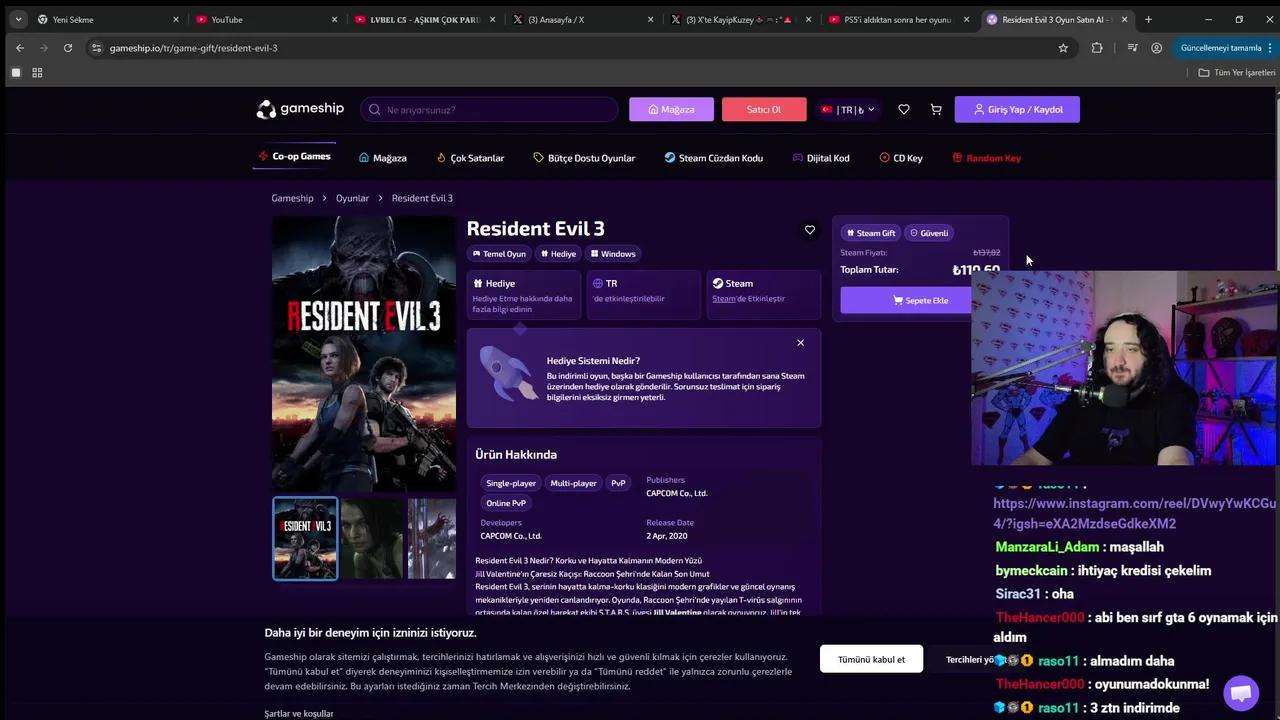Open the browser extensions puzzle icon
The height and width of the screenshot is (720, 1280).
click(1097, 47)
